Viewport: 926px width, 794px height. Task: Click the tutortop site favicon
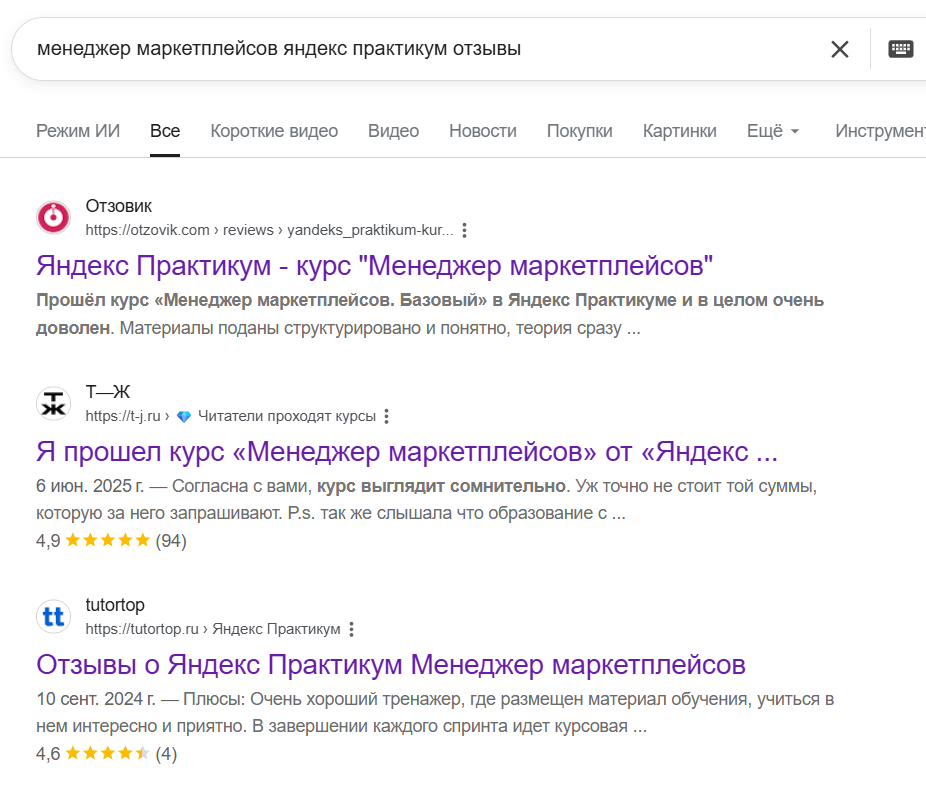point(54,616)
